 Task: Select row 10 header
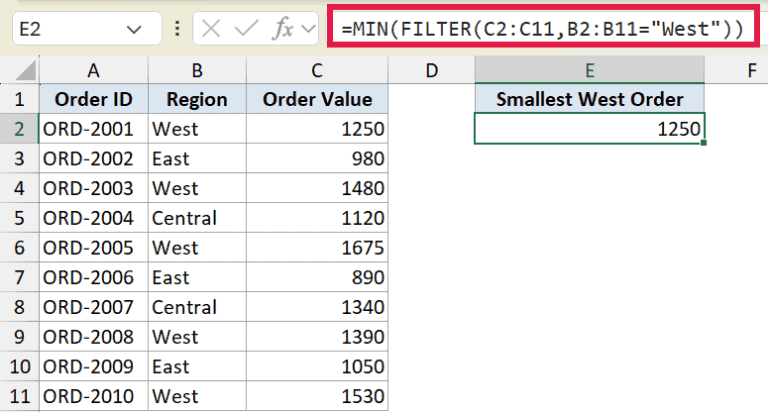[20, 366]
